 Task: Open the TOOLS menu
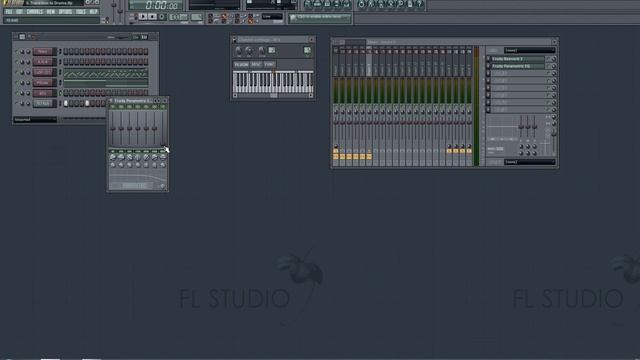point(81,12)
